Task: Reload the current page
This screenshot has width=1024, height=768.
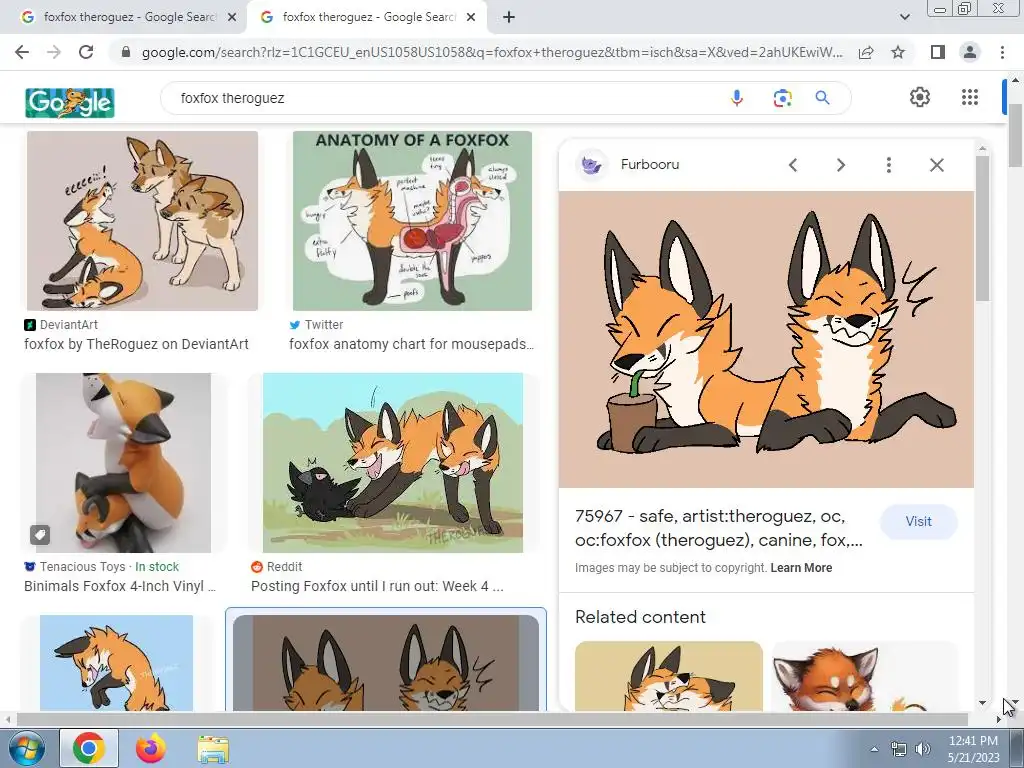Action: [86, 52]
